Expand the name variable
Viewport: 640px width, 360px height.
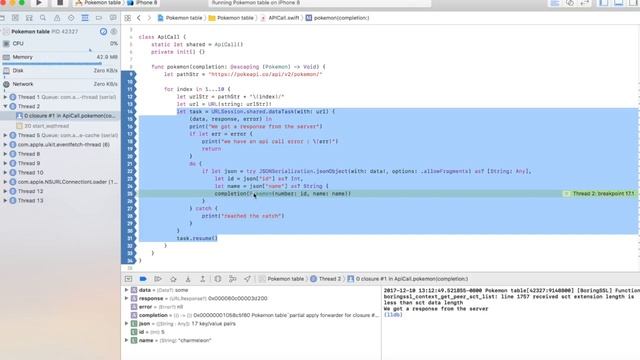(127, 340)
